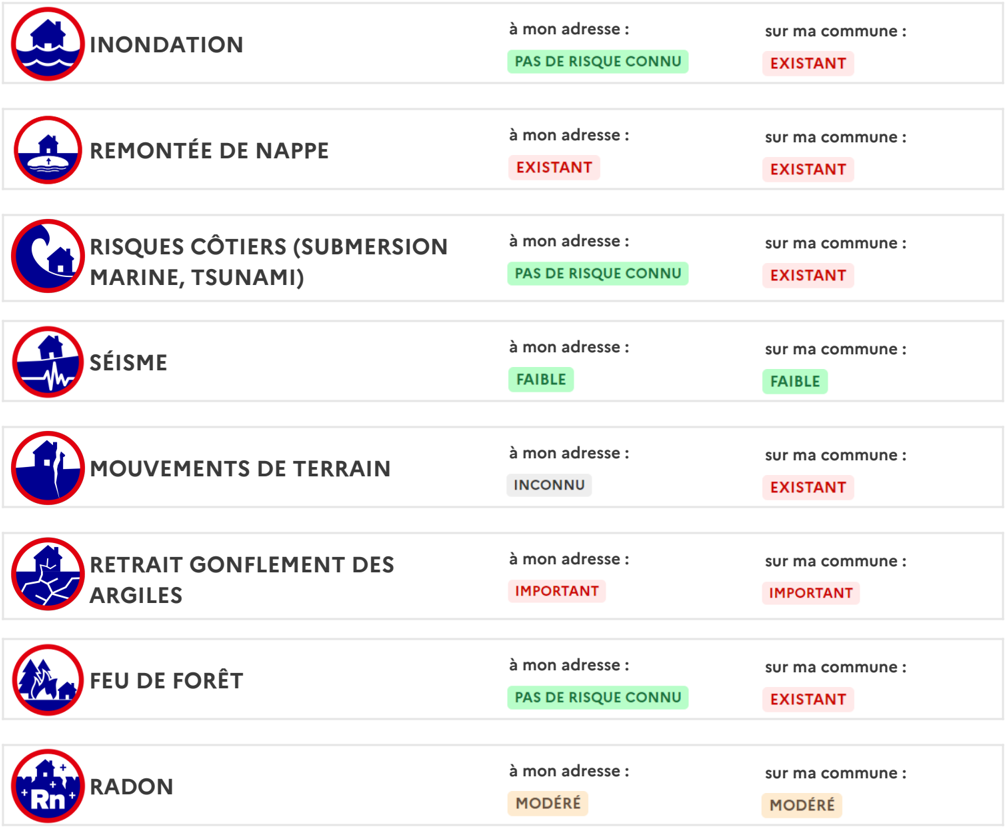Click the Radon Rn icon
The height and width of the screenshot is (827, 1005).
point(48,786)
